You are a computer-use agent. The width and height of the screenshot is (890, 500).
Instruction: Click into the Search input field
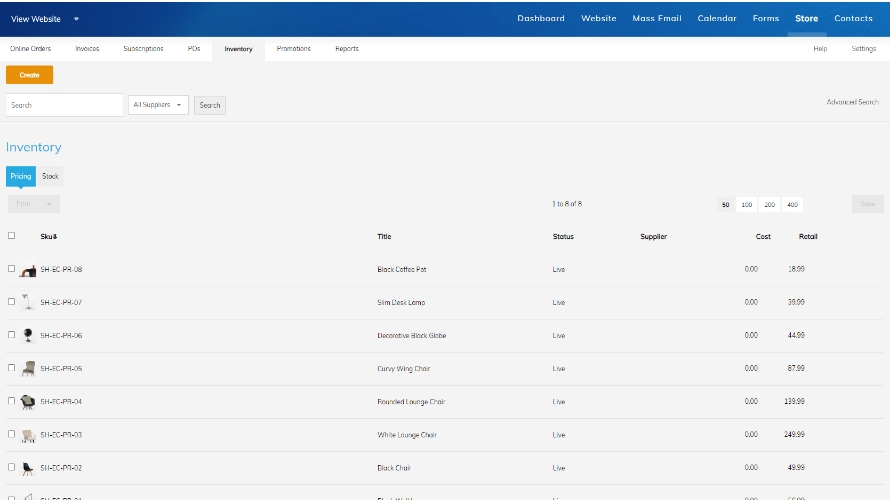(x=64, y=105)
